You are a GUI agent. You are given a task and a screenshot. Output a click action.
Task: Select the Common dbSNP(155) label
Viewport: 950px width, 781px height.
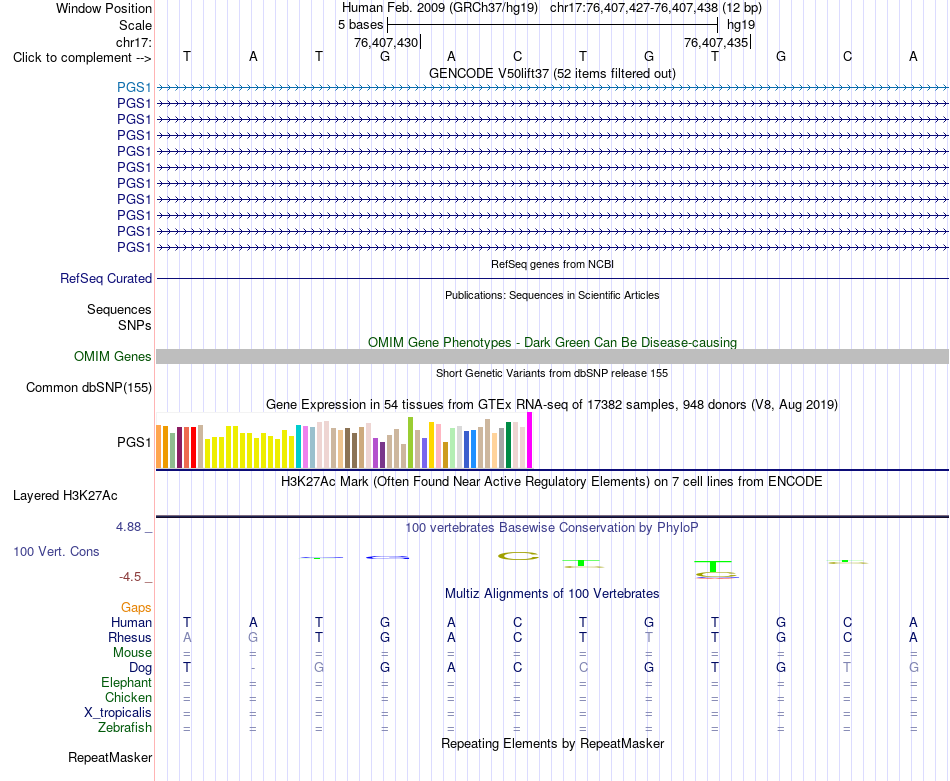point(89,388)
